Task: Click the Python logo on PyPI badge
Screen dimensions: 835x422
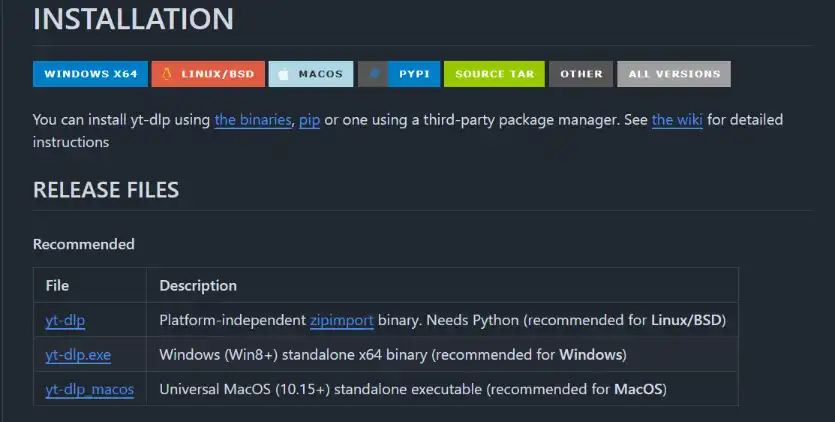Action: pos(374,74)
